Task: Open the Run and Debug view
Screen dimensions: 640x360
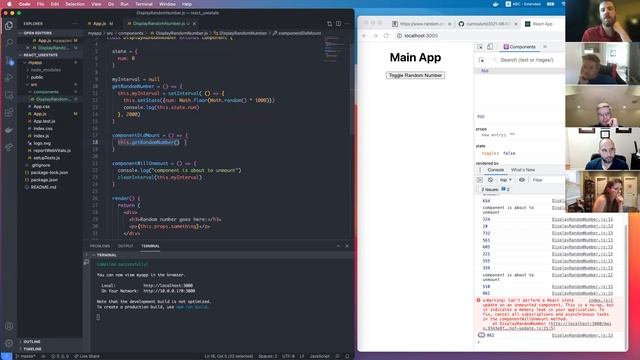Action: 9,78
